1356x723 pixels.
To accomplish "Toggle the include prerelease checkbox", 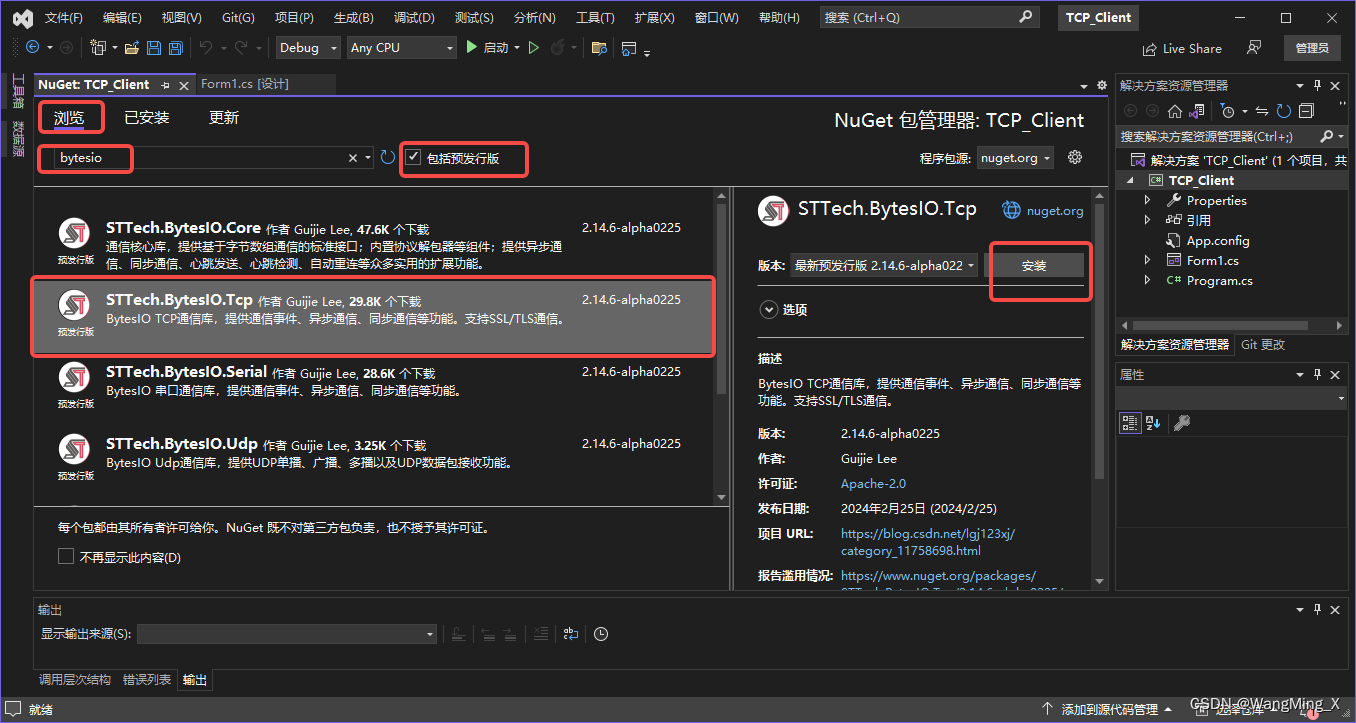I will [413, 157].
